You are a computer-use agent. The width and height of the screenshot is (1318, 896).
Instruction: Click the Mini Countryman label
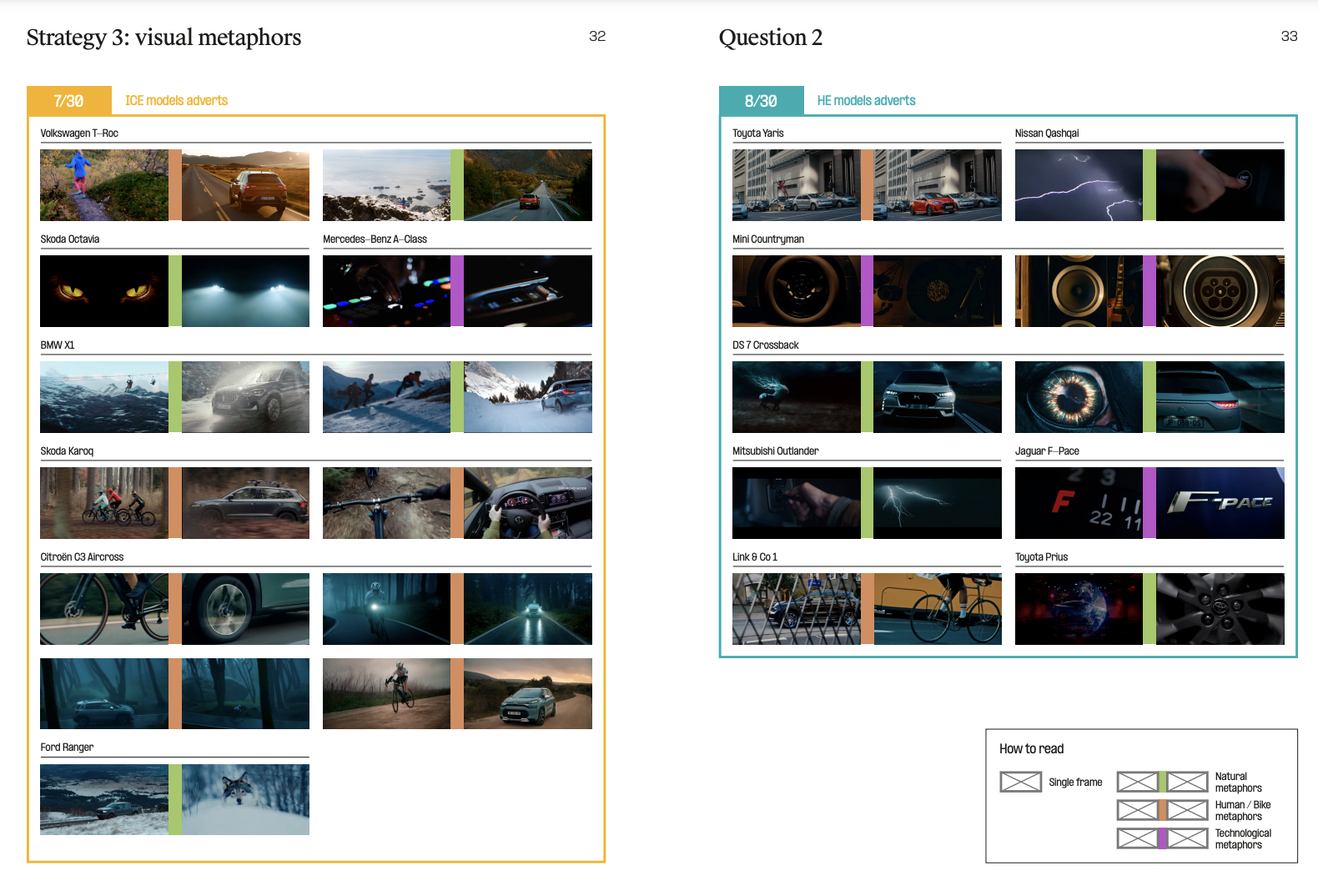768,239
